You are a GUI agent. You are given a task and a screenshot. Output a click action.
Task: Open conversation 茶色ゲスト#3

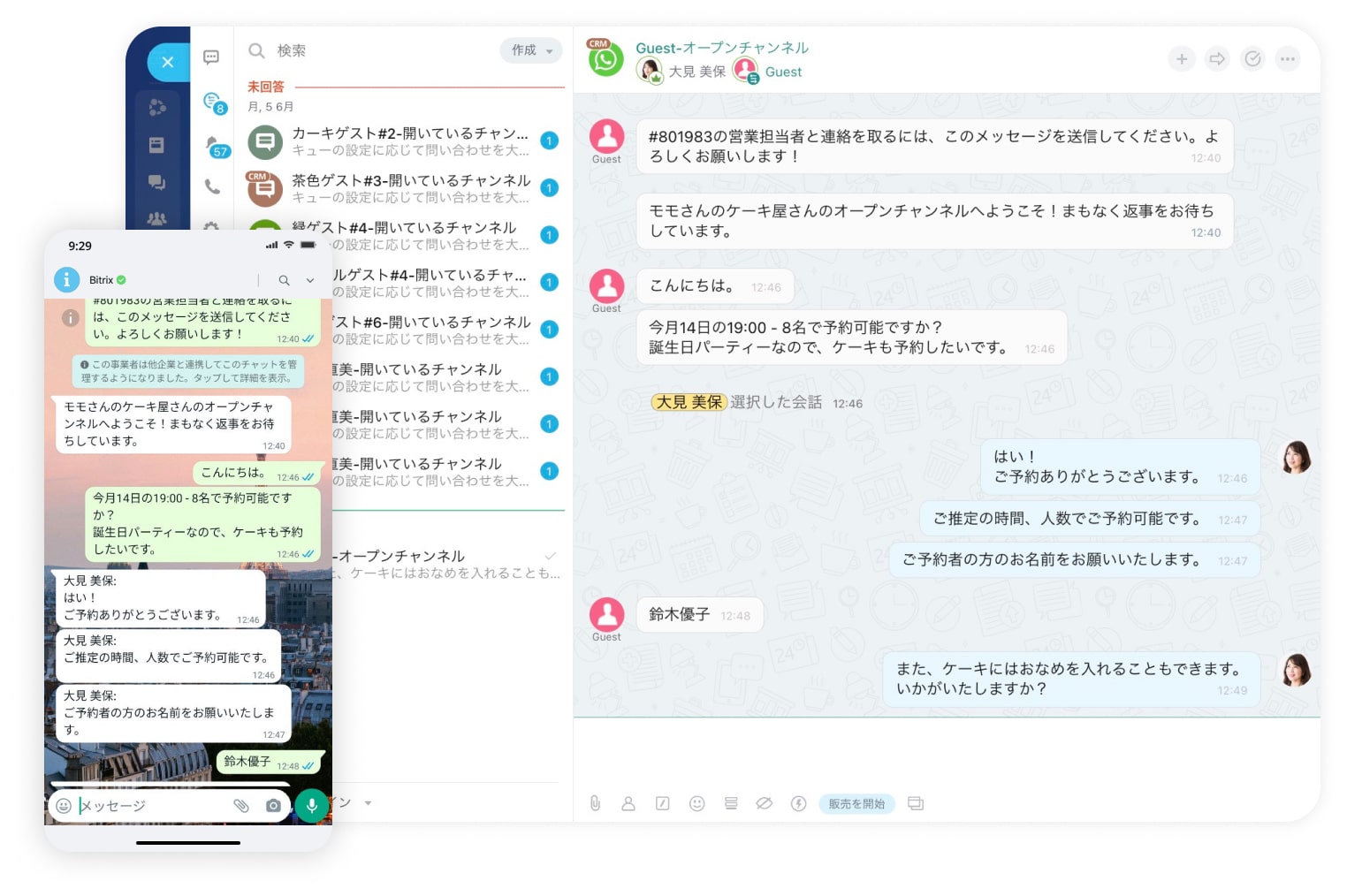[405, 188]
